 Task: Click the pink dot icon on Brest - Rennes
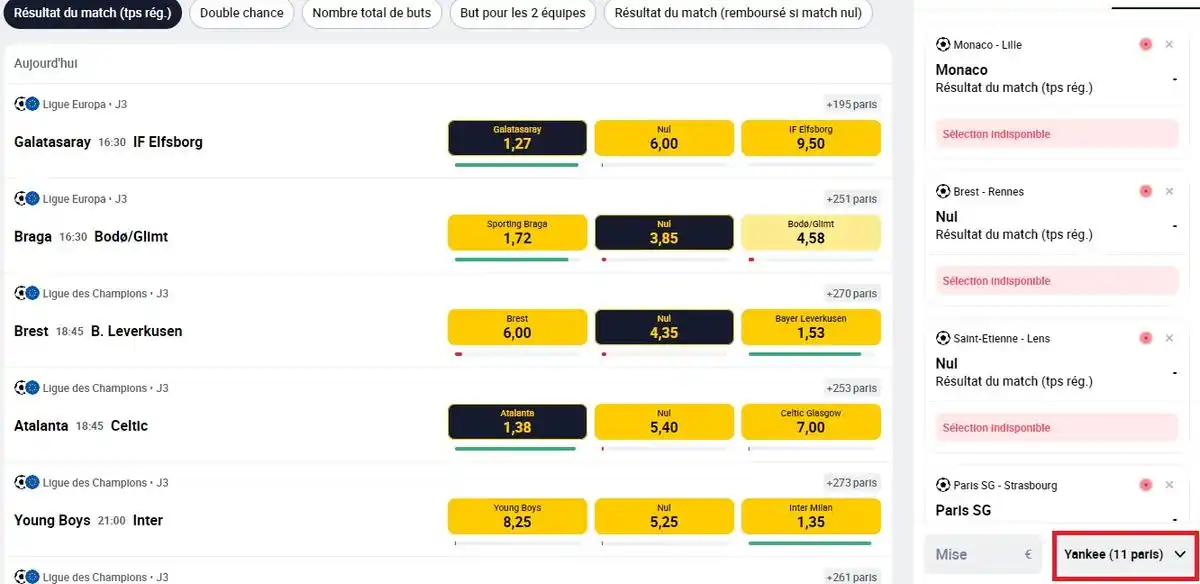tap(1145, 191)
